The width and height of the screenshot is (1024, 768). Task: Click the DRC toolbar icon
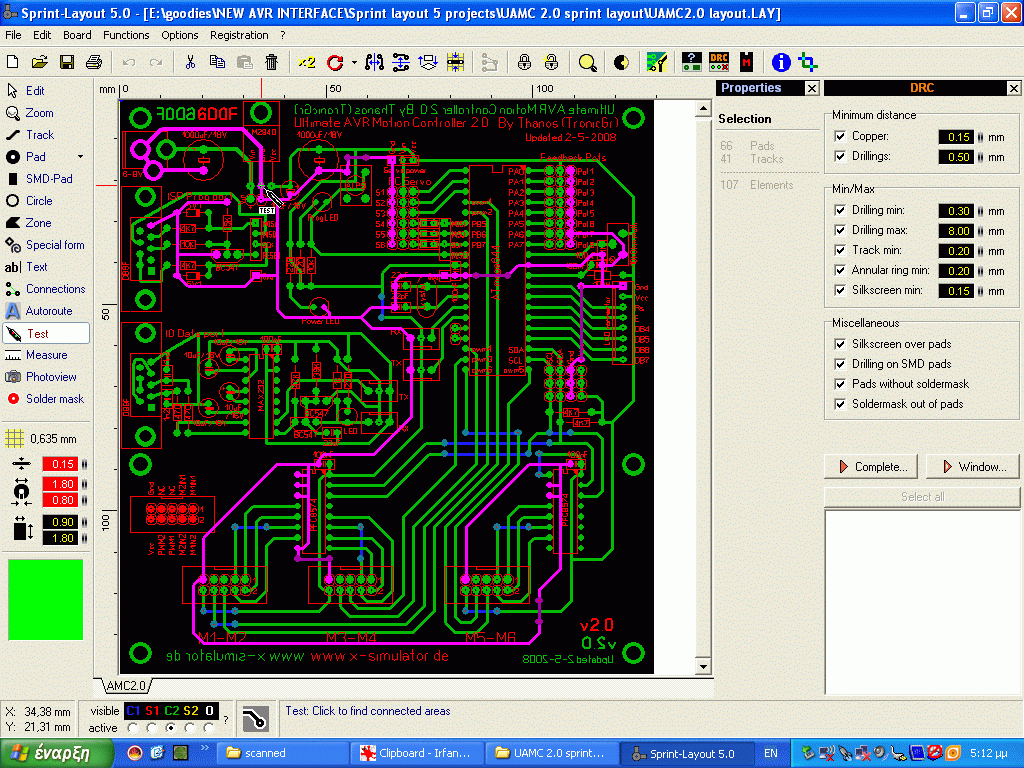pos(718,62)
